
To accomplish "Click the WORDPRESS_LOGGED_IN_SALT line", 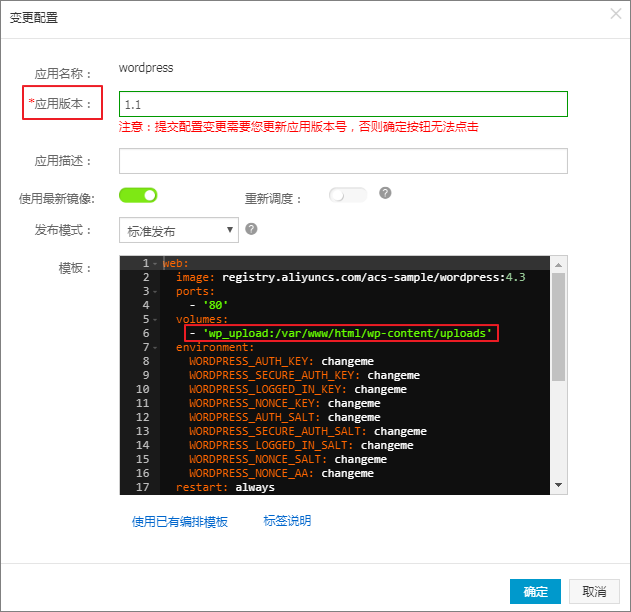I will (301, 445).
